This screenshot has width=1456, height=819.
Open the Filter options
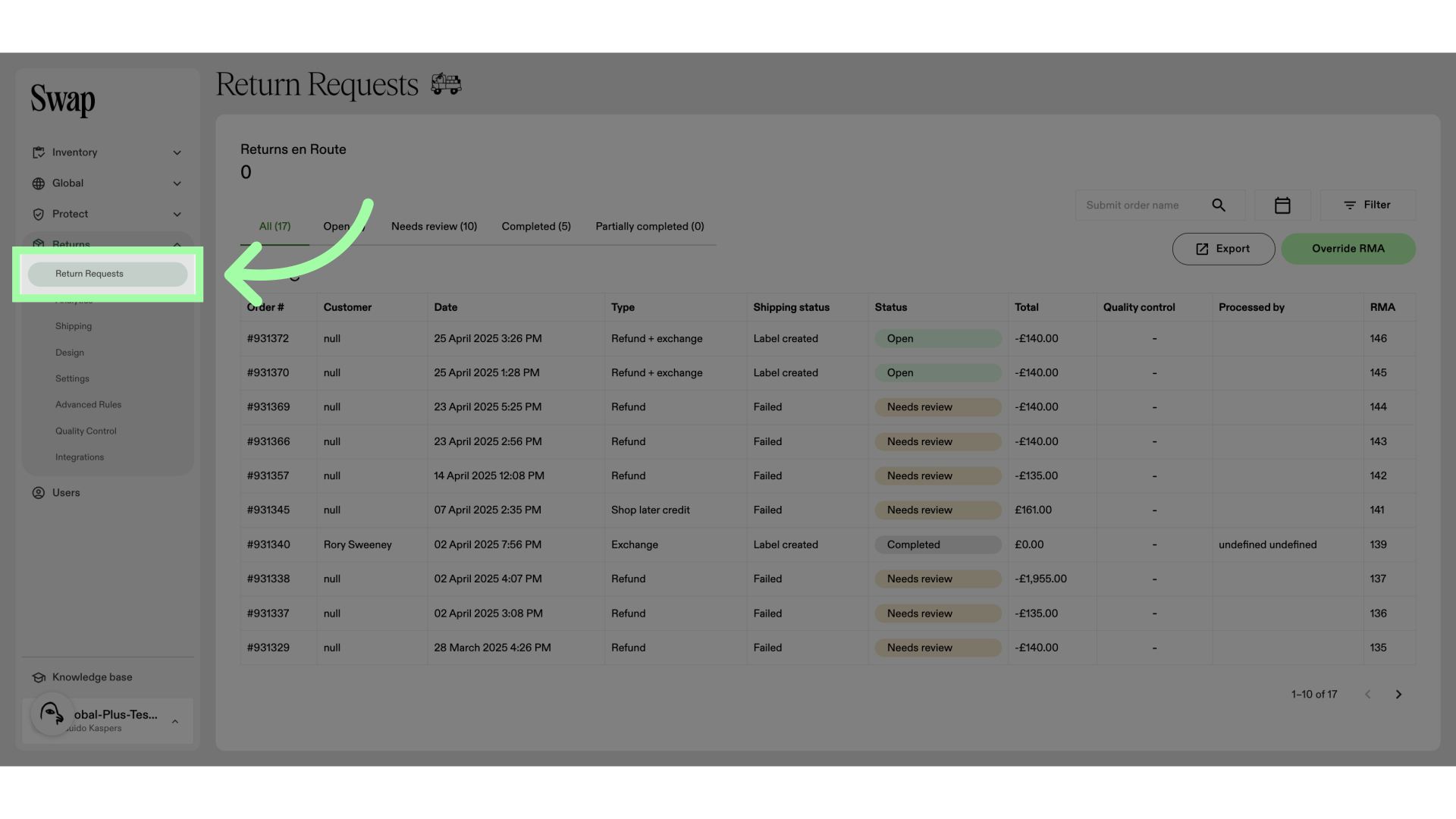point(1367,206)
